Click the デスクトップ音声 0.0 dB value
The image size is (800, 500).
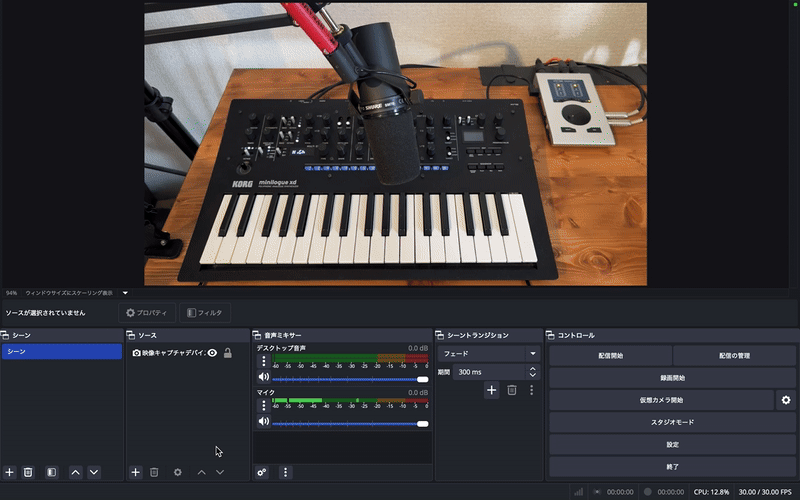(418, 348)
